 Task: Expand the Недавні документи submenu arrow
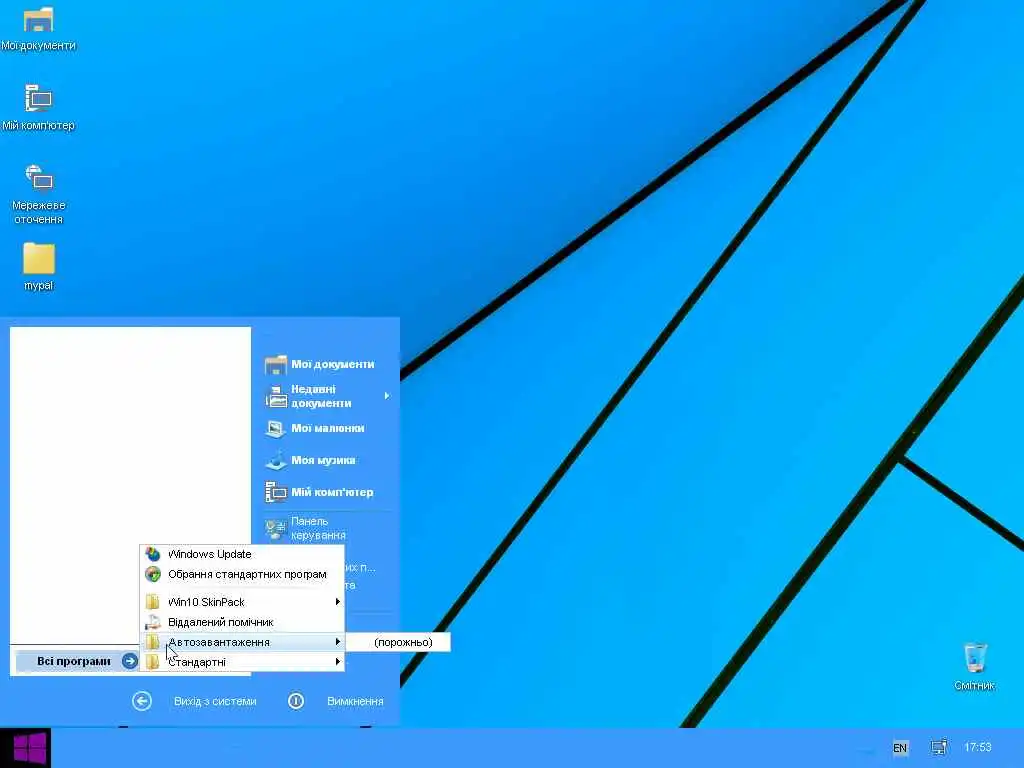pos(387,396)
